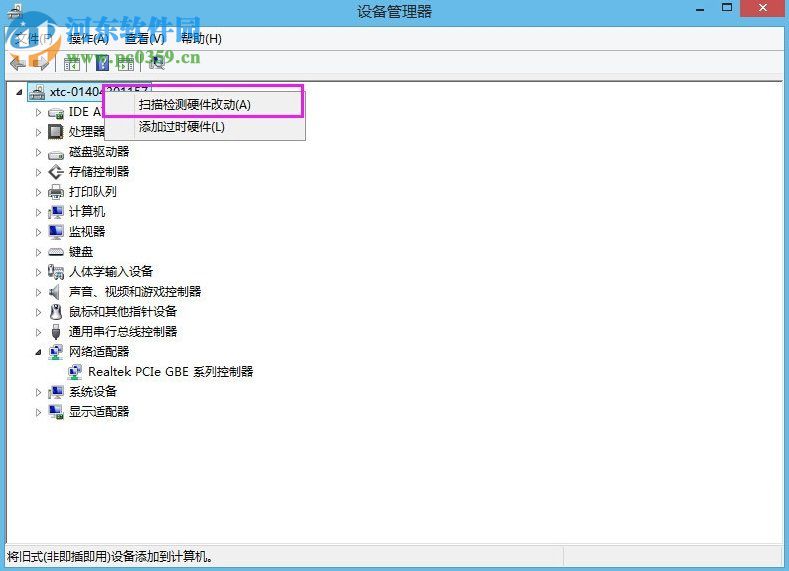789x571 pixels.
Task: Select the 磁盘驱动器 label
Action: point(99,152)
